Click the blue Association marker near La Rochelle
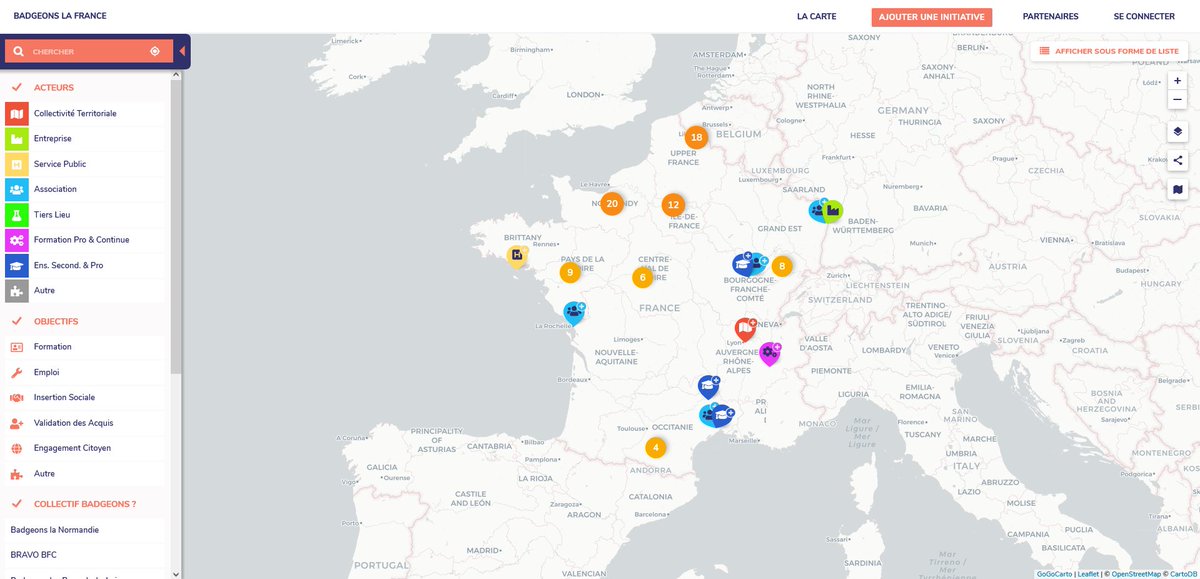 pyautogui.click(x=574, y=313)
